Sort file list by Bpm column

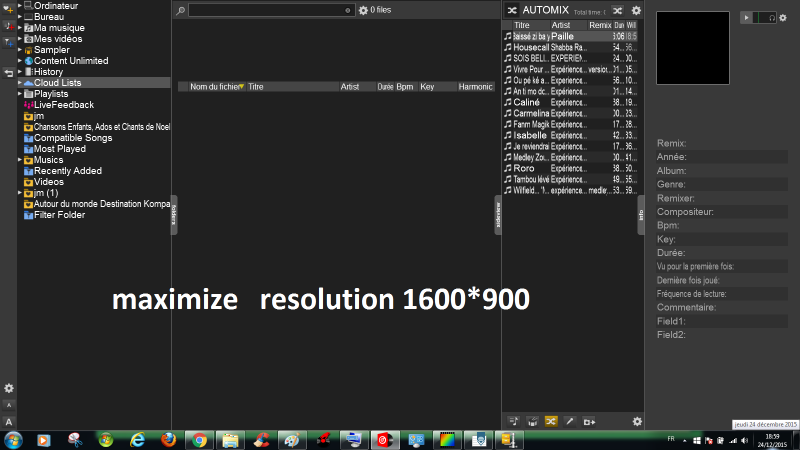click(x=405, y=87)
